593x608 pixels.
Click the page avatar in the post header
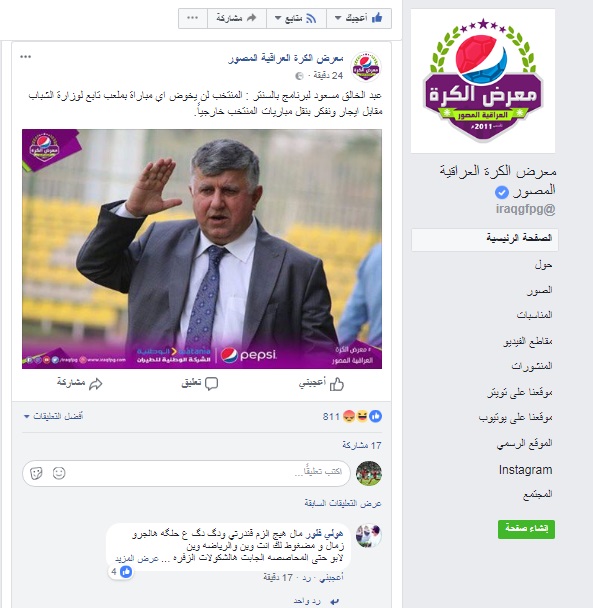[366, 66]
